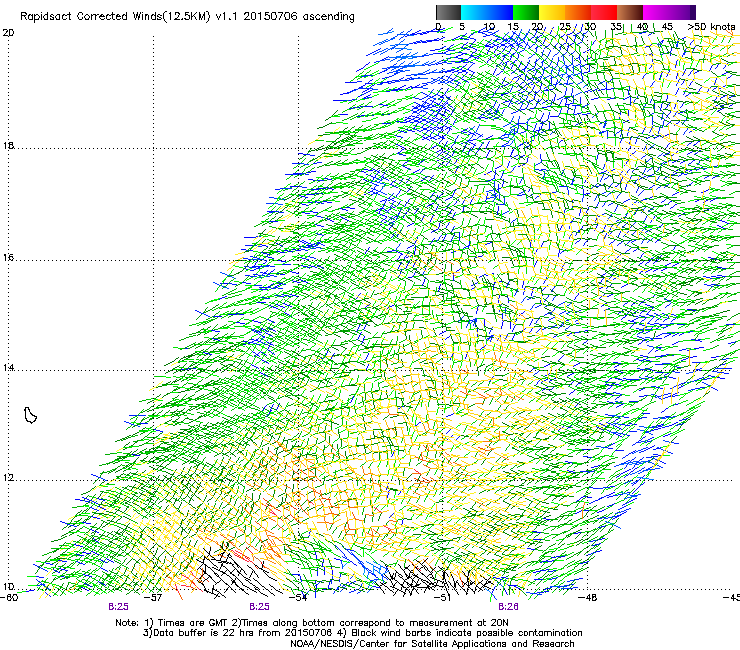Click the '-60' longitude axis label

9,598
